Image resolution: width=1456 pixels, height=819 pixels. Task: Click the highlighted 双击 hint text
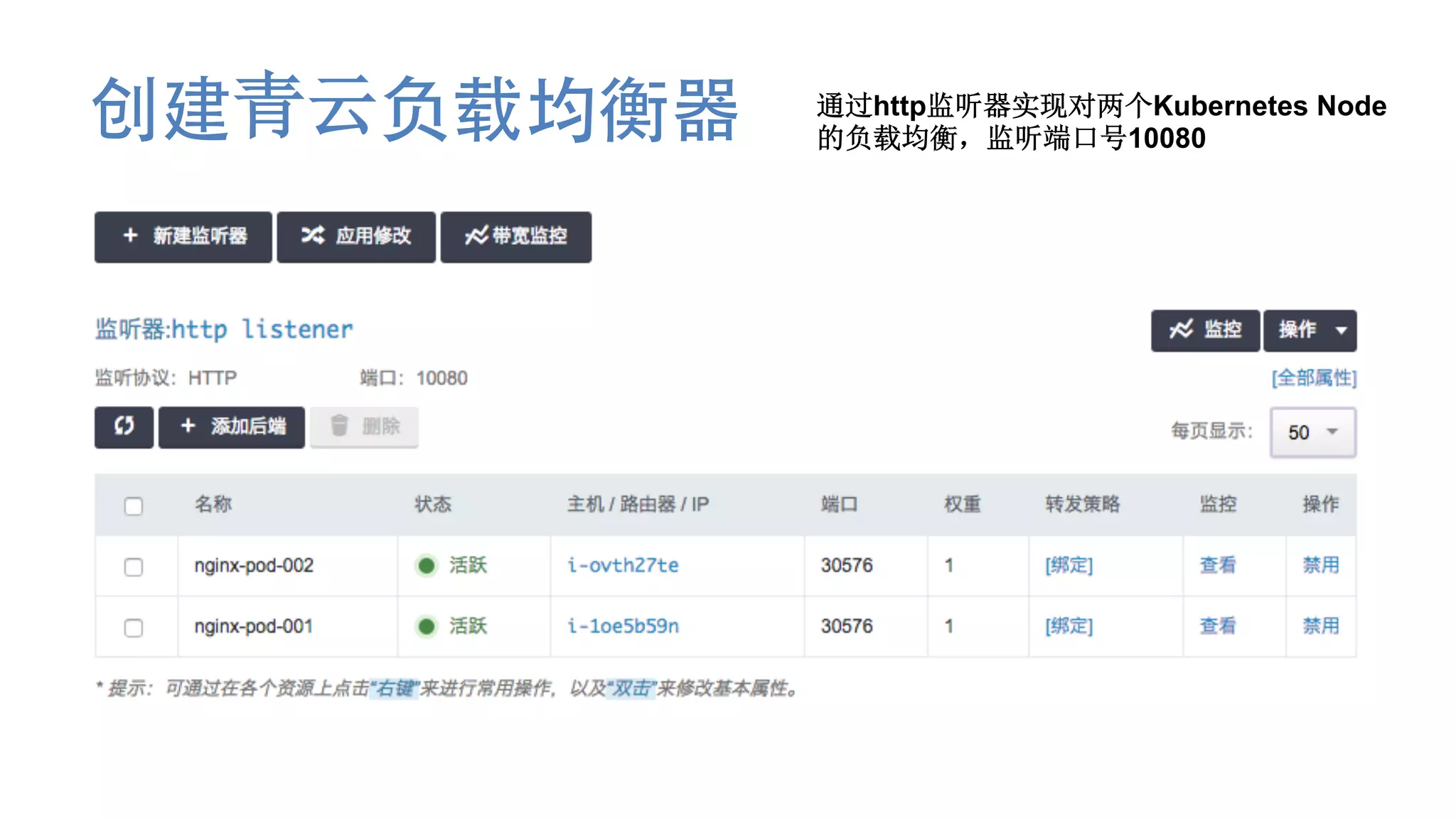[x=631, y=688]
